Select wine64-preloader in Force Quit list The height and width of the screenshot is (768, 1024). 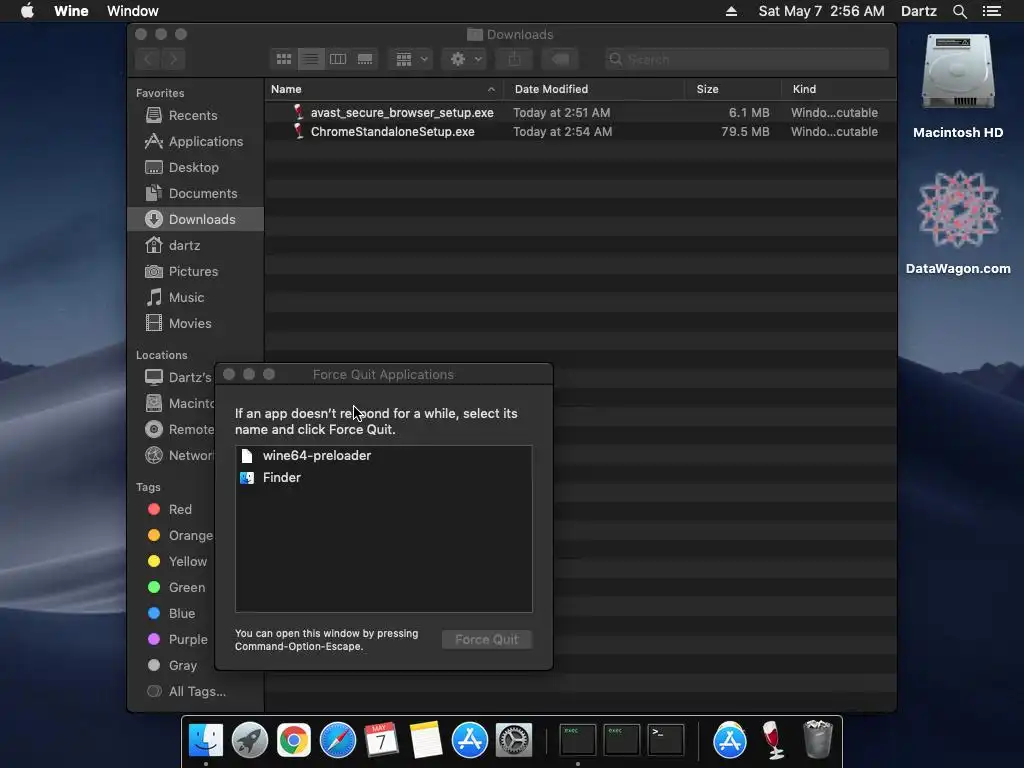click(x=383, y=456)
